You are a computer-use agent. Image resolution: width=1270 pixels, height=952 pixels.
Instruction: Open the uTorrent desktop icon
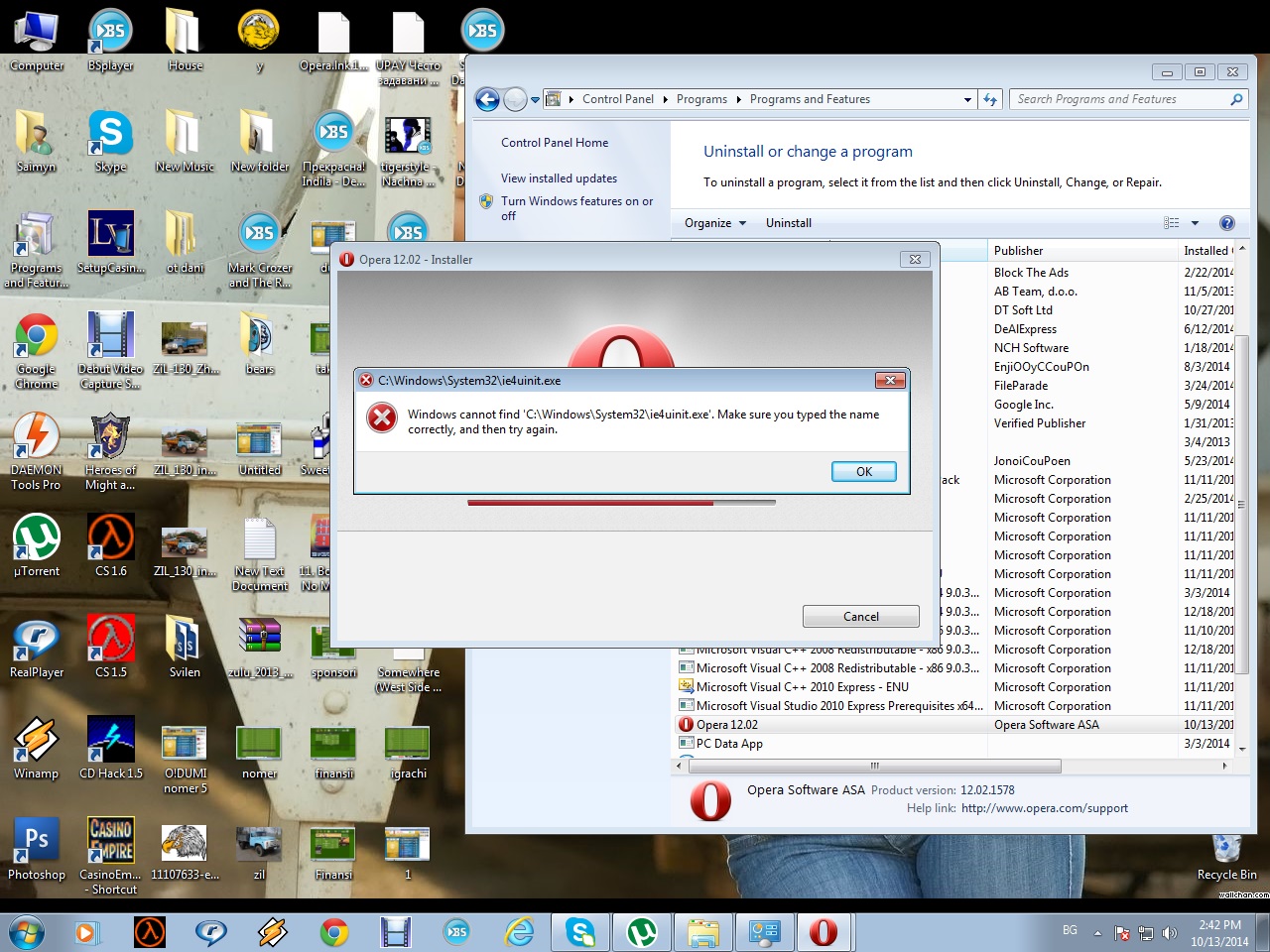pyautogui.click(x=37, y=538)
